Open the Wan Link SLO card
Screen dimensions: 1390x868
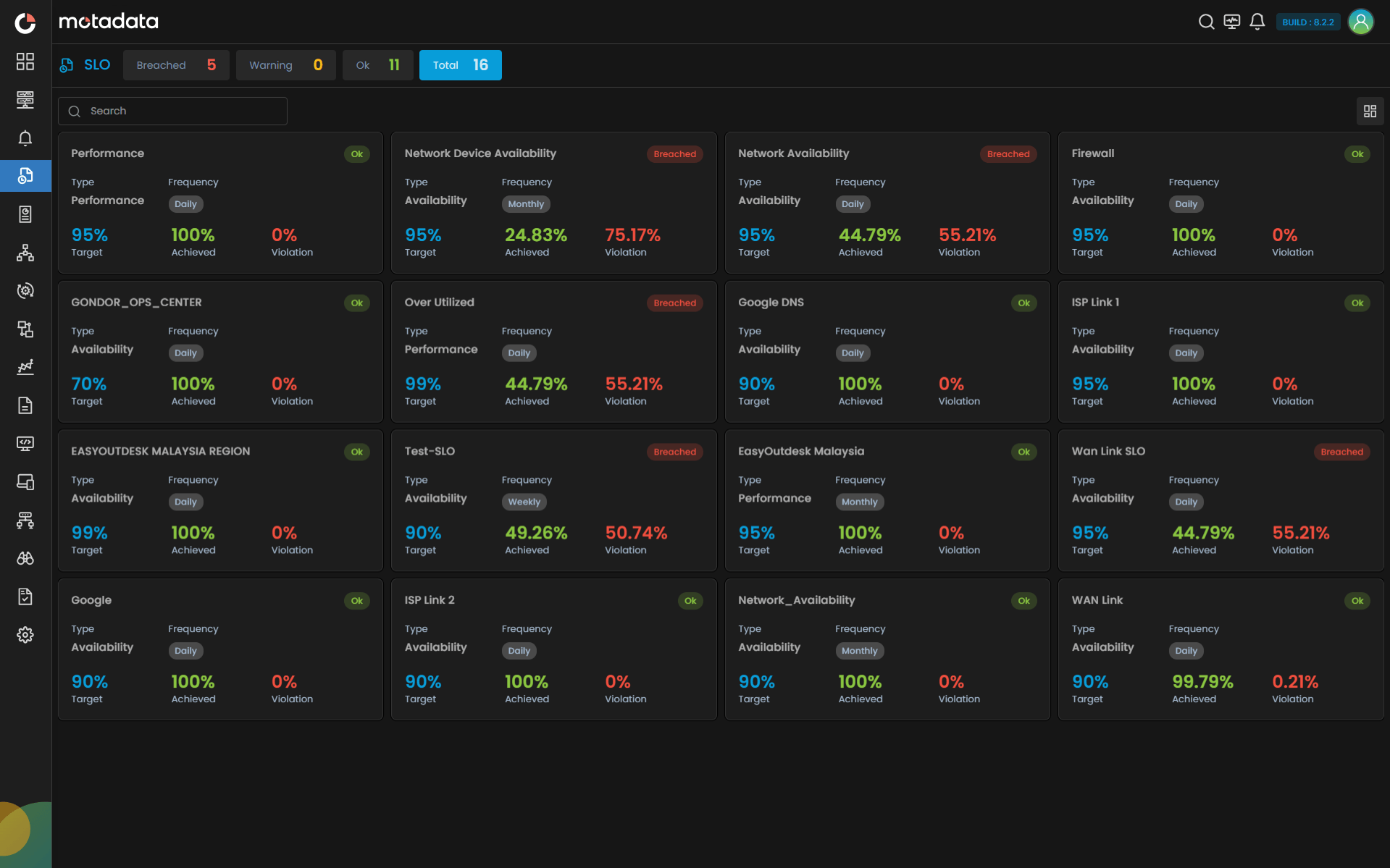click(1221, 500)
